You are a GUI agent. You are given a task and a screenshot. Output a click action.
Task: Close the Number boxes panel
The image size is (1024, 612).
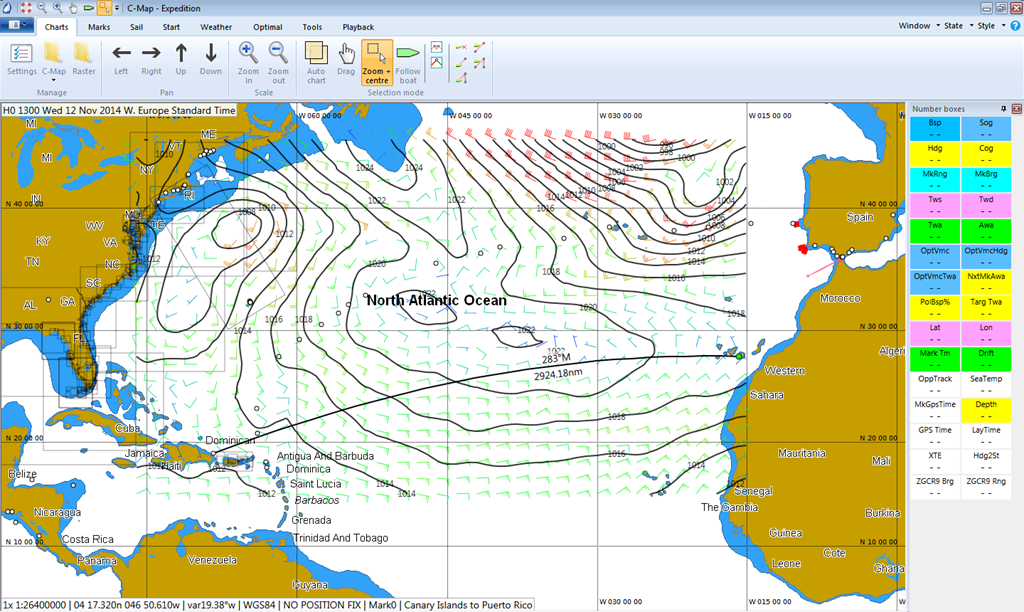click(1016, 108)
